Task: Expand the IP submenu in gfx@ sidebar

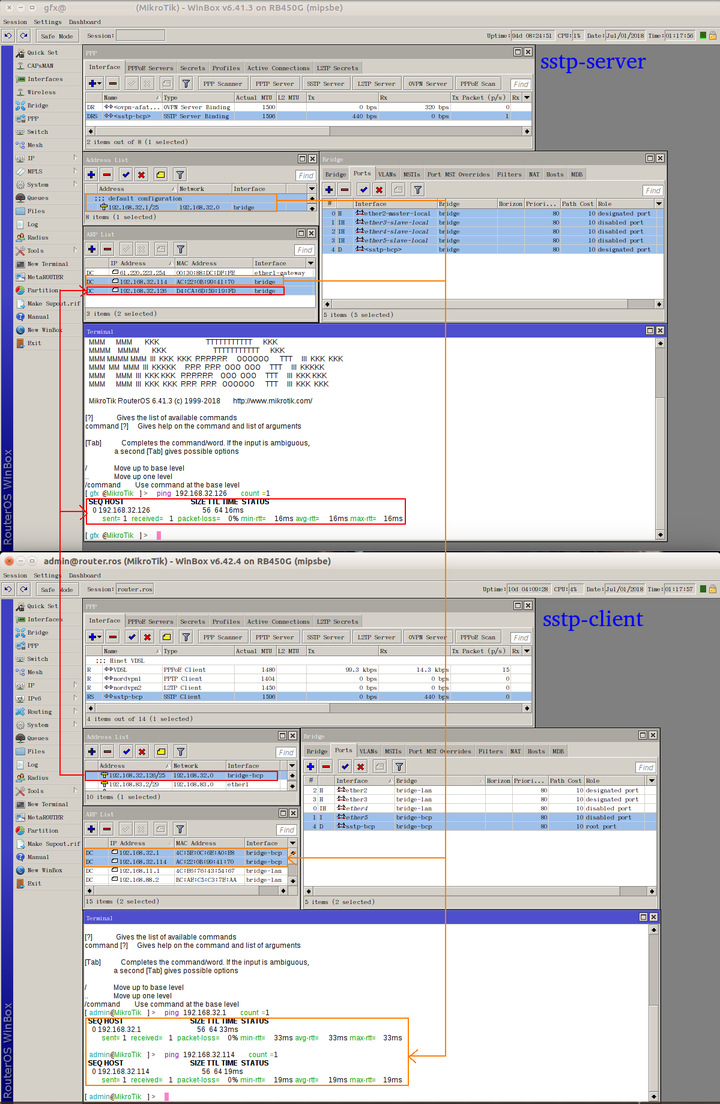Action: tap(75, 158)
